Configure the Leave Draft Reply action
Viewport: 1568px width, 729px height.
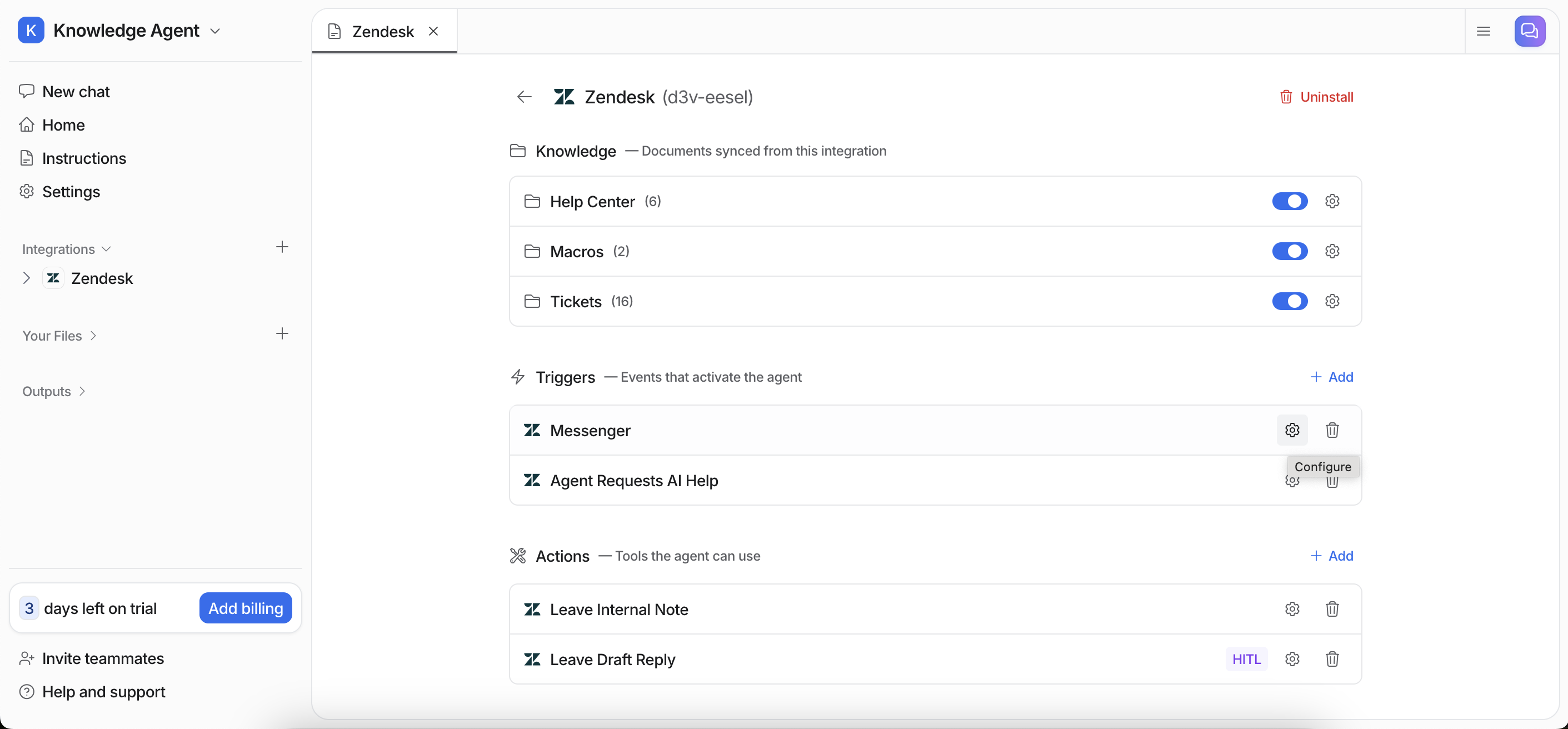tap(1292, 659)
